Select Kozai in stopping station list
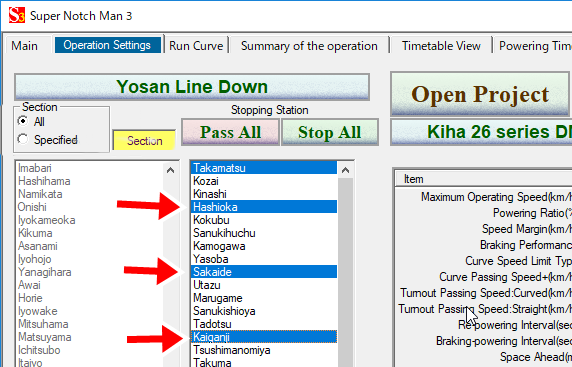572x367 pixels. (264, 181)
